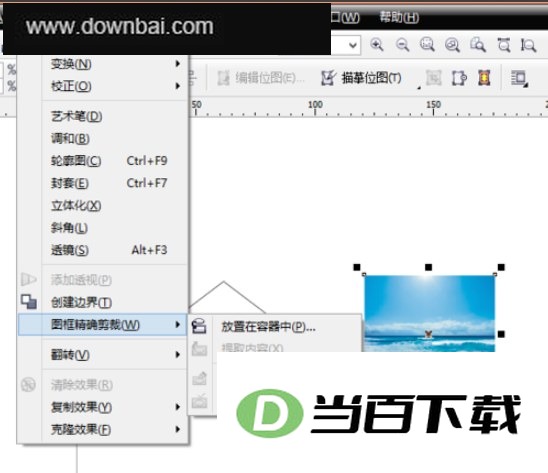Click the greyed 编辑位图(E) button

[x=261, y=78]
